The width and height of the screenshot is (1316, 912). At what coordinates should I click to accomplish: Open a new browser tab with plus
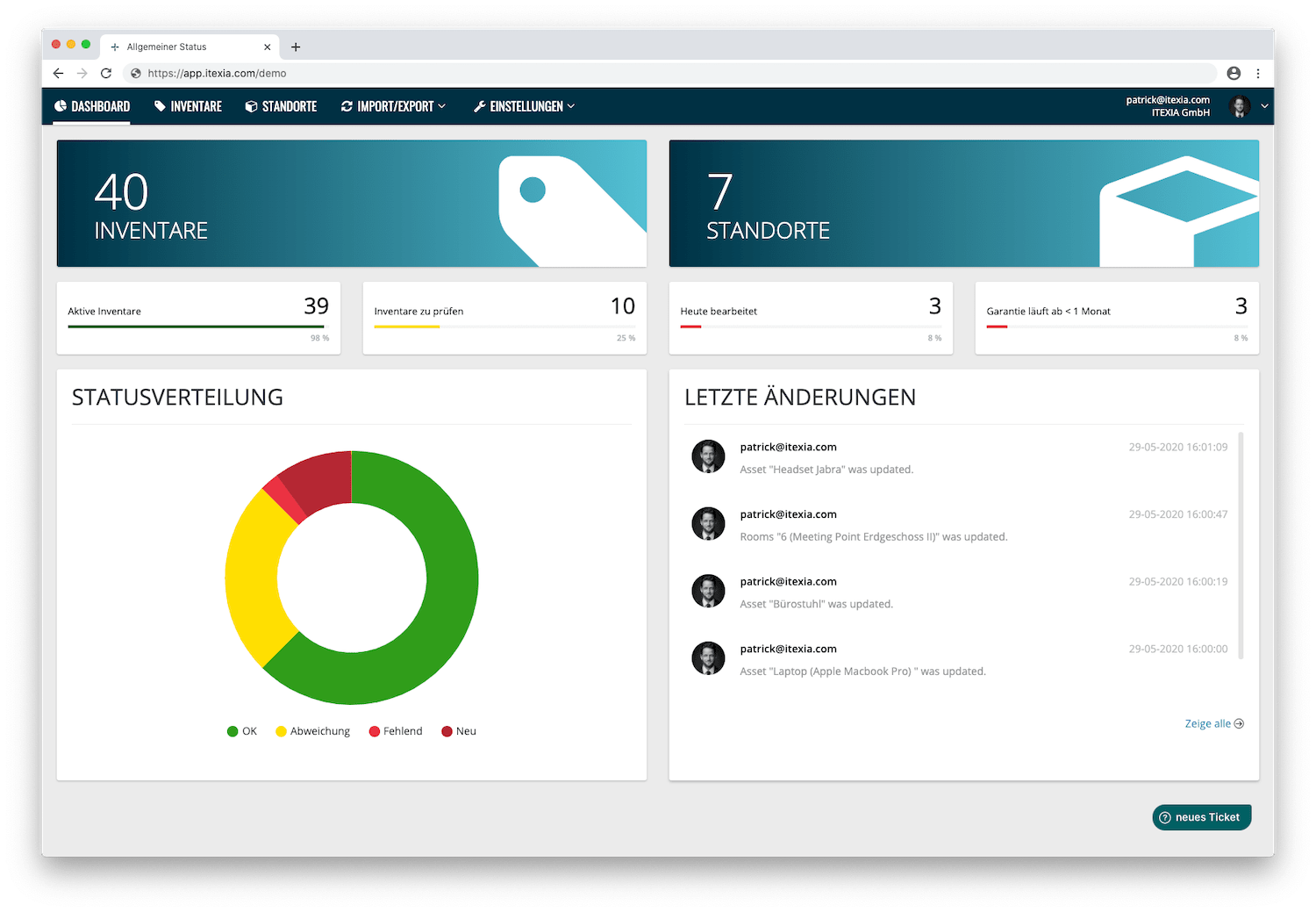point(296,47)
